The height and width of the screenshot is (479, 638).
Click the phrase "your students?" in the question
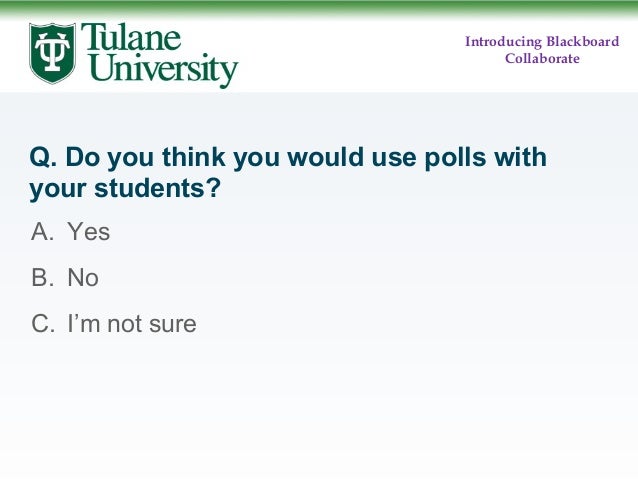(125, 189)
